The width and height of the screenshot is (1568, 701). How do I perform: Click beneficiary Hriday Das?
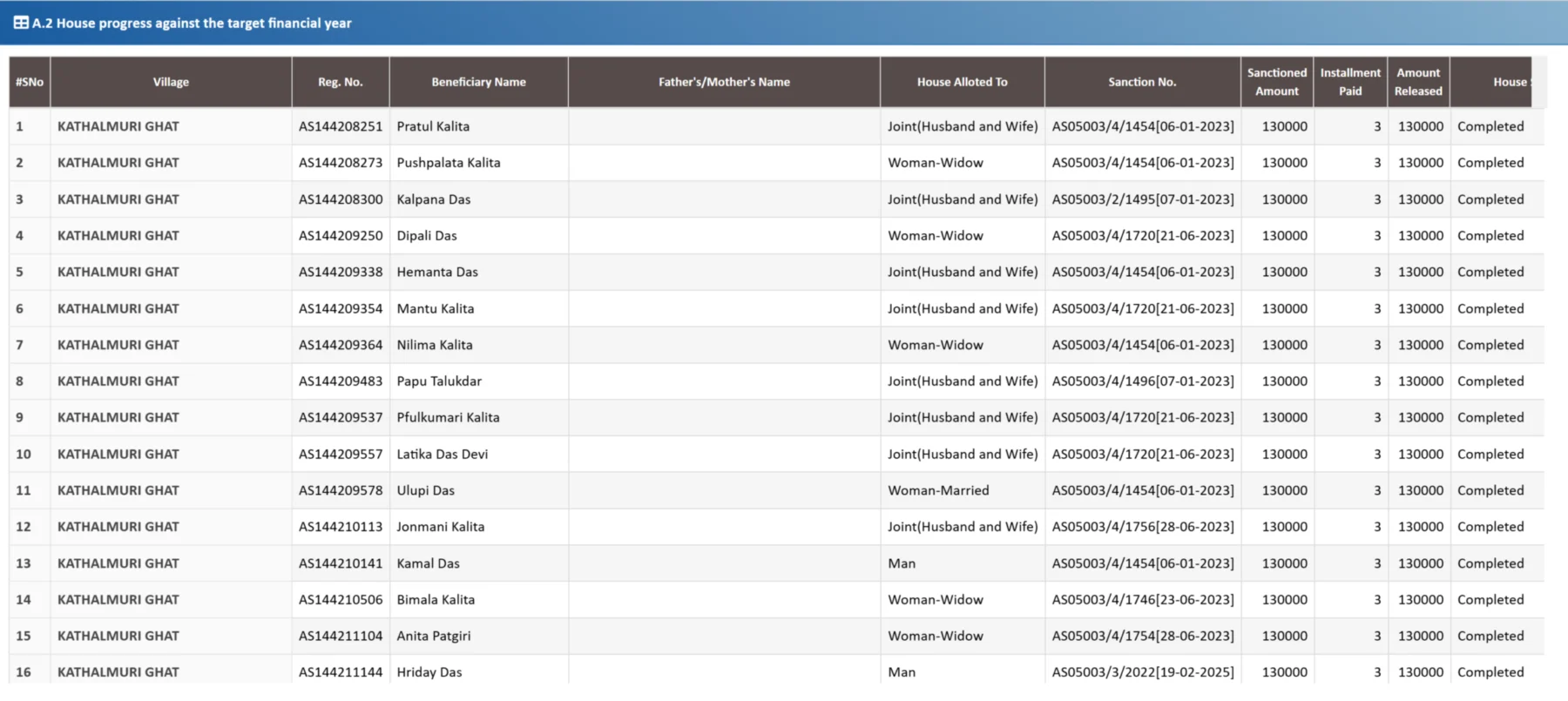(429, 672)
